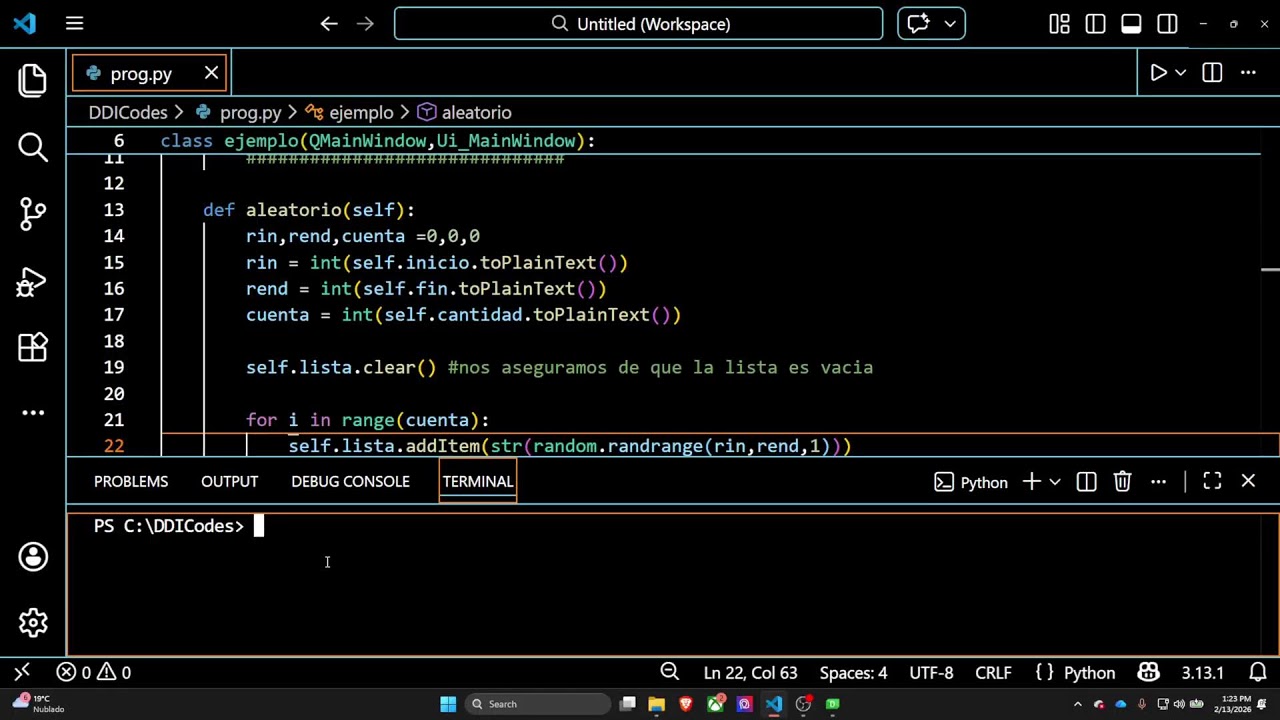Split the terminal
The height and width of the screenshot is (720, 1280).
[x=1086, y=482]
